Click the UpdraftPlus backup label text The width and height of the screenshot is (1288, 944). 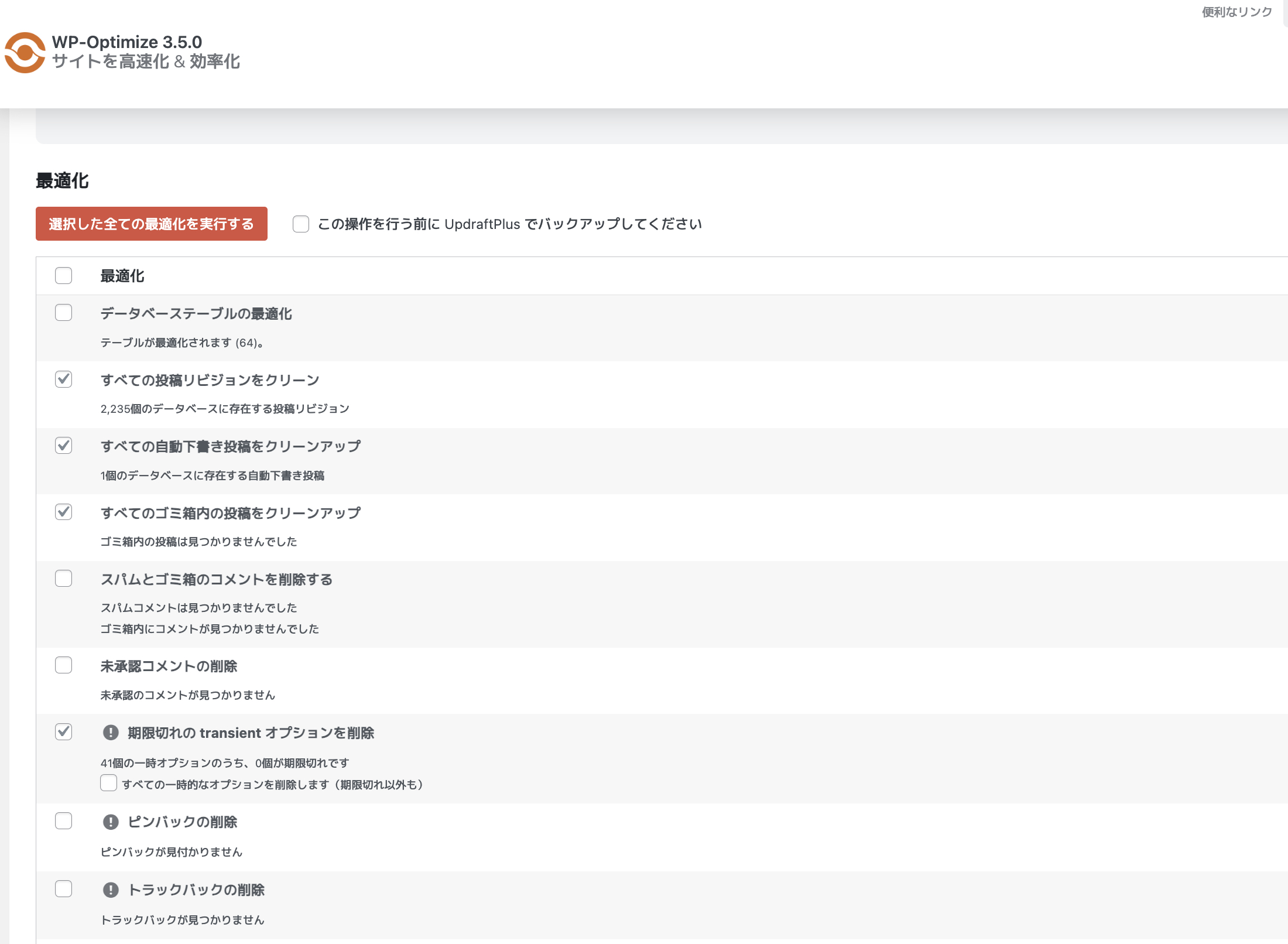pos(509,224)
